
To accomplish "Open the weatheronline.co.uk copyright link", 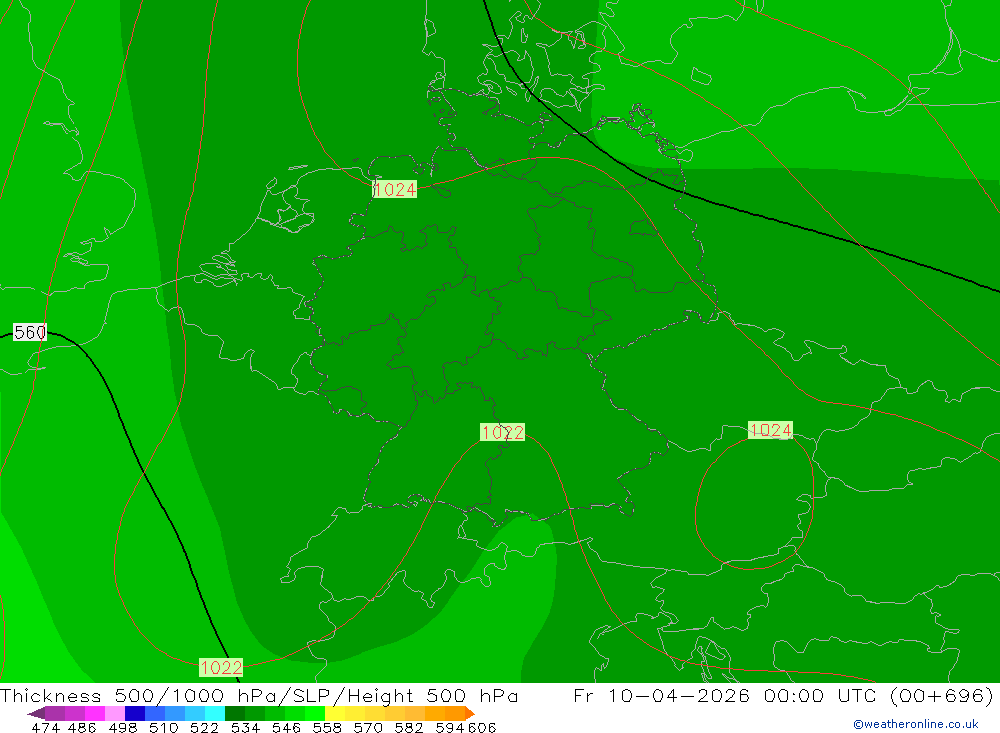I will pyautogui.click(x=916, y=724).
